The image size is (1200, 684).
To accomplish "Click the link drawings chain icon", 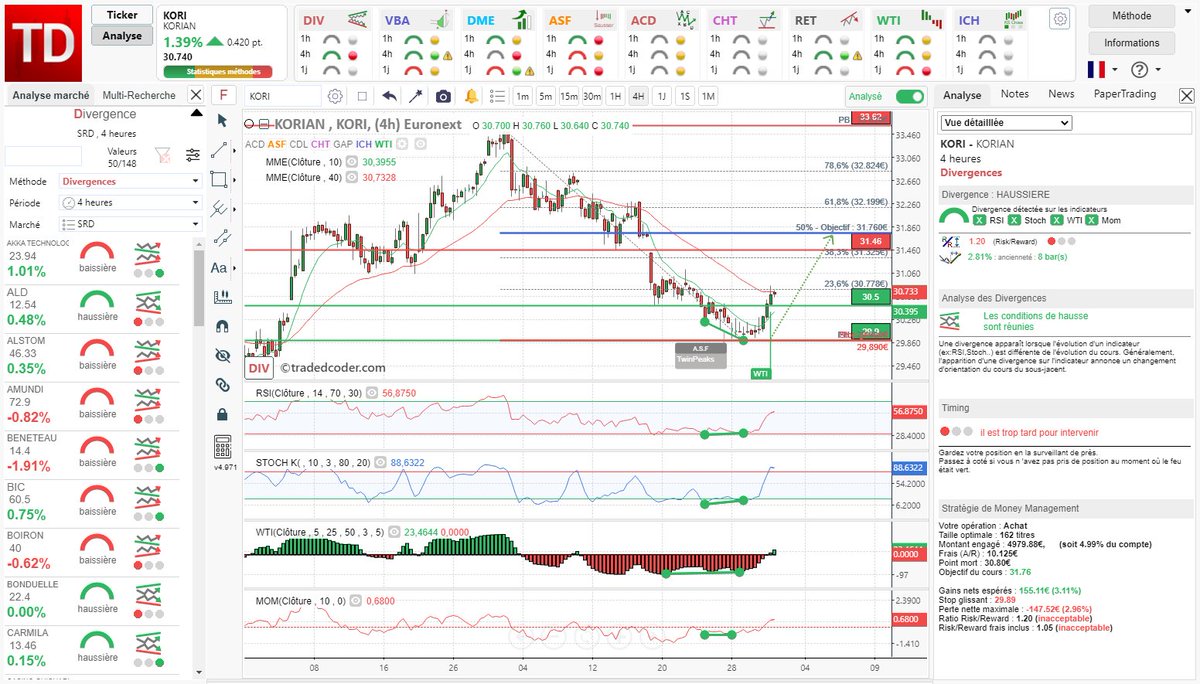I will point(222,384).
